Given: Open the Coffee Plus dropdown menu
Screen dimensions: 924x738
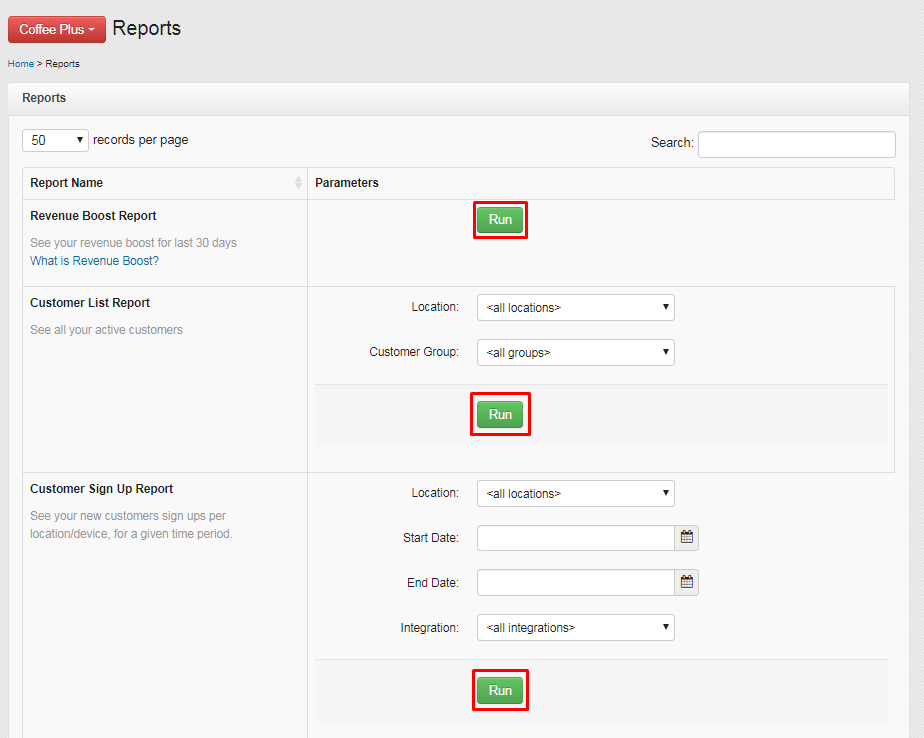Looking at the screenshot, I should click(x=56, y=29).
